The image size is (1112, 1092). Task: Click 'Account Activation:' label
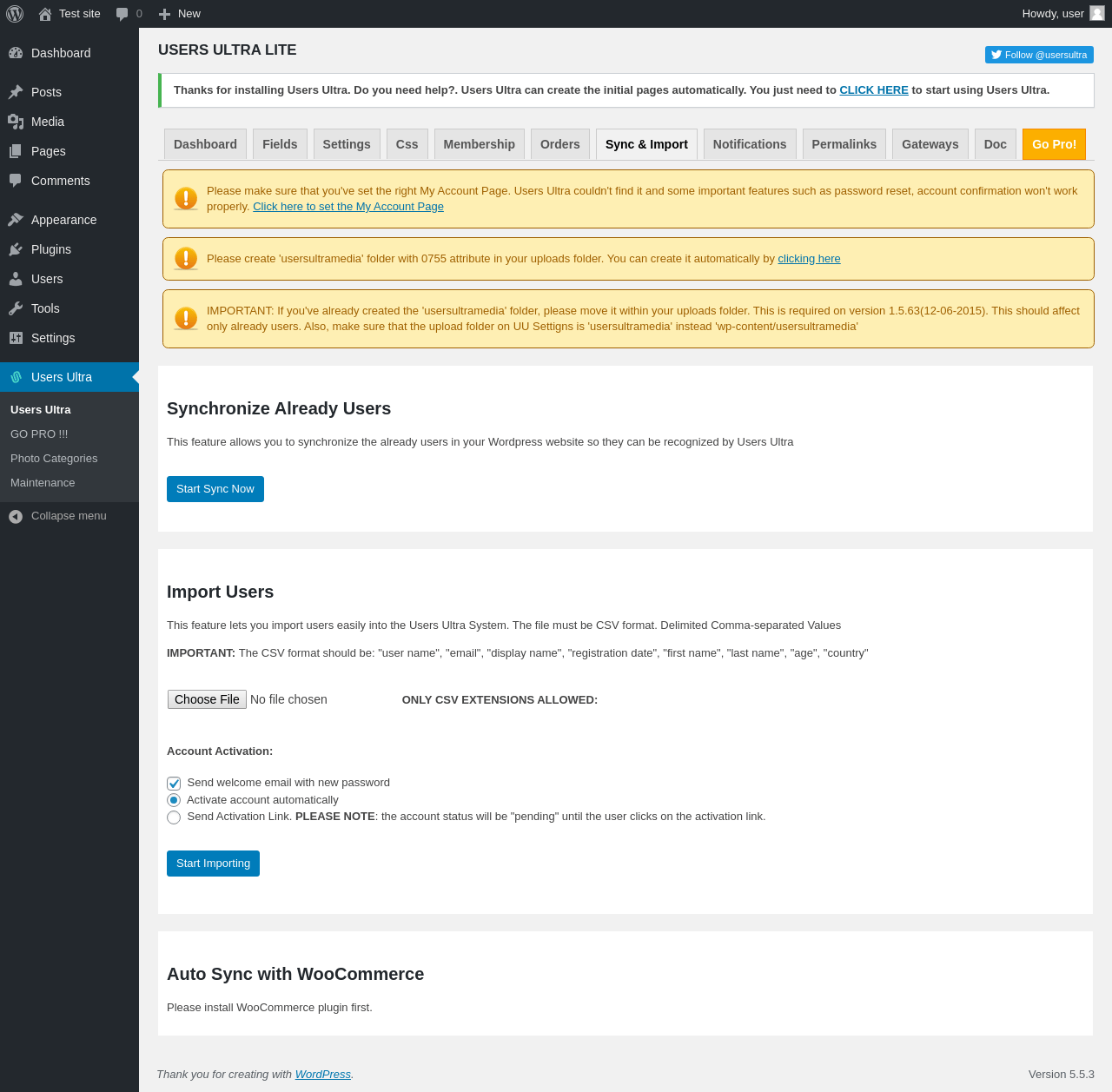[x=220, y=751]
